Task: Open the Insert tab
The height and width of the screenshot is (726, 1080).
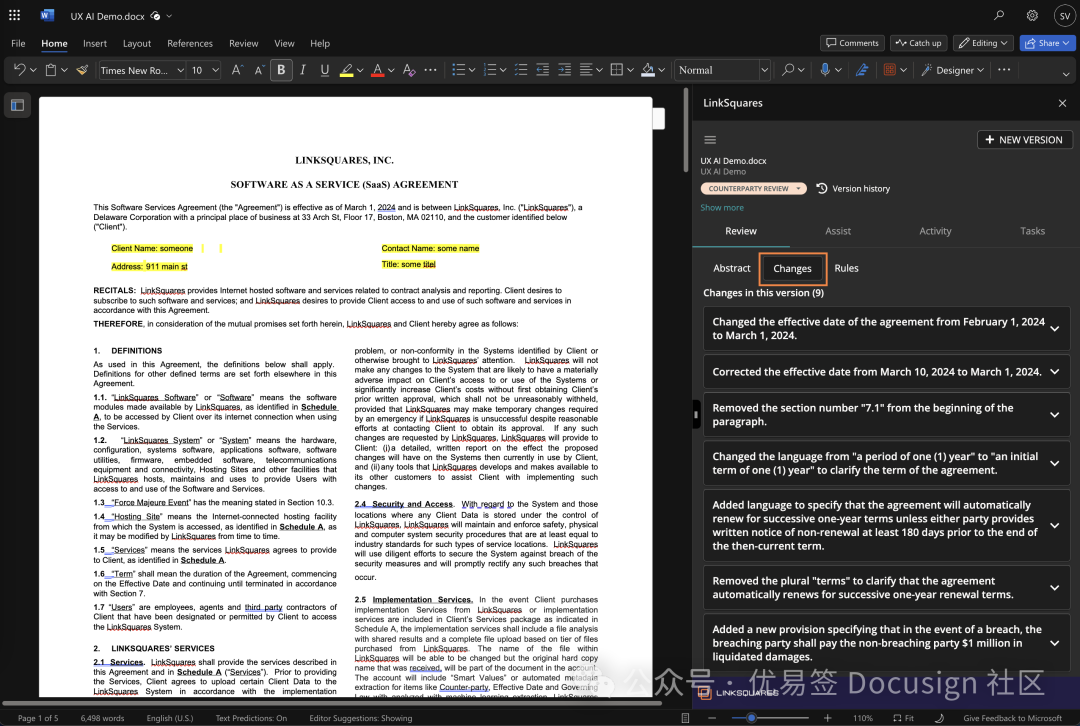Action: click(x=94, y=43)
